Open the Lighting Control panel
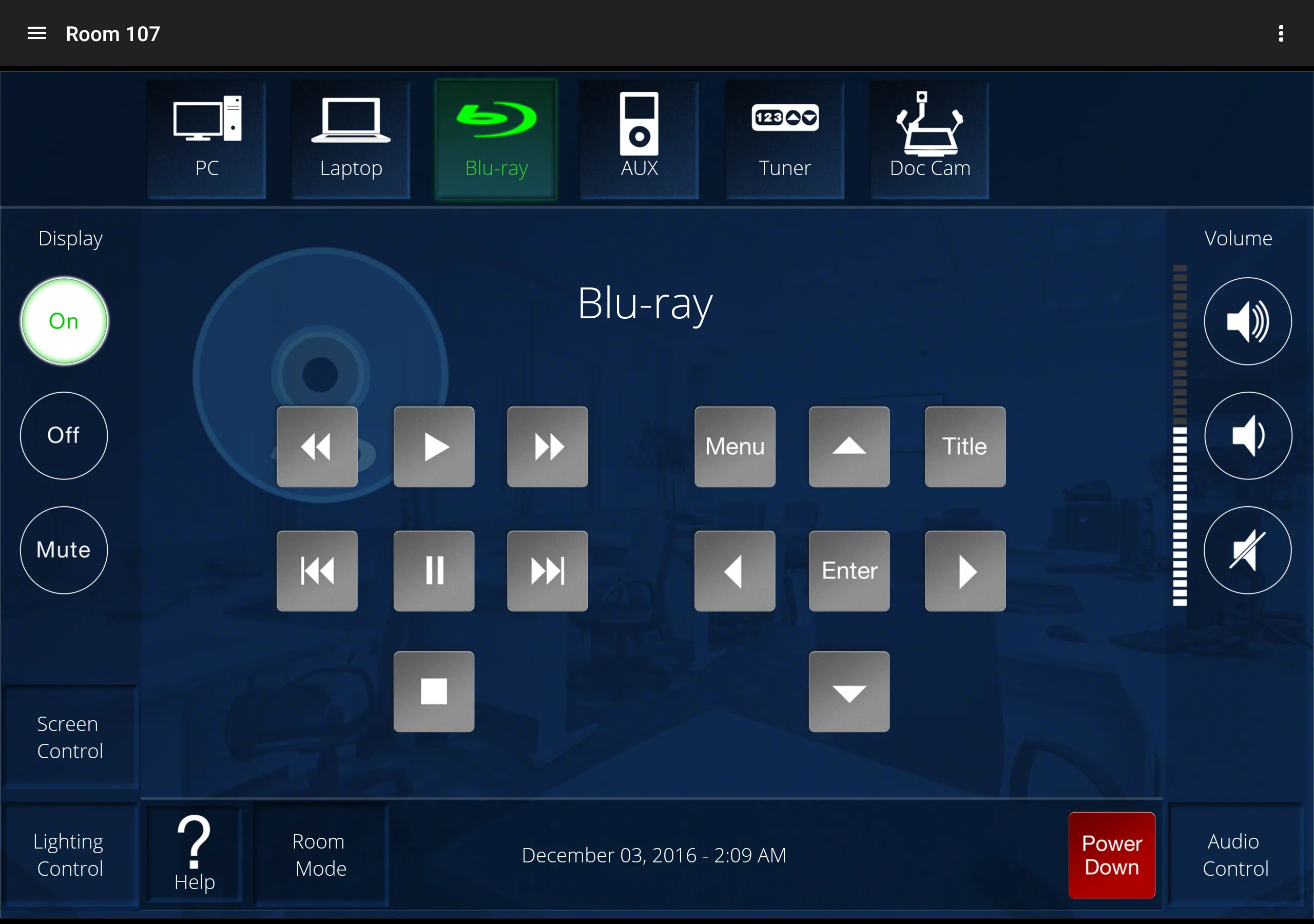Screen dimensions: 1314x924 62,855
